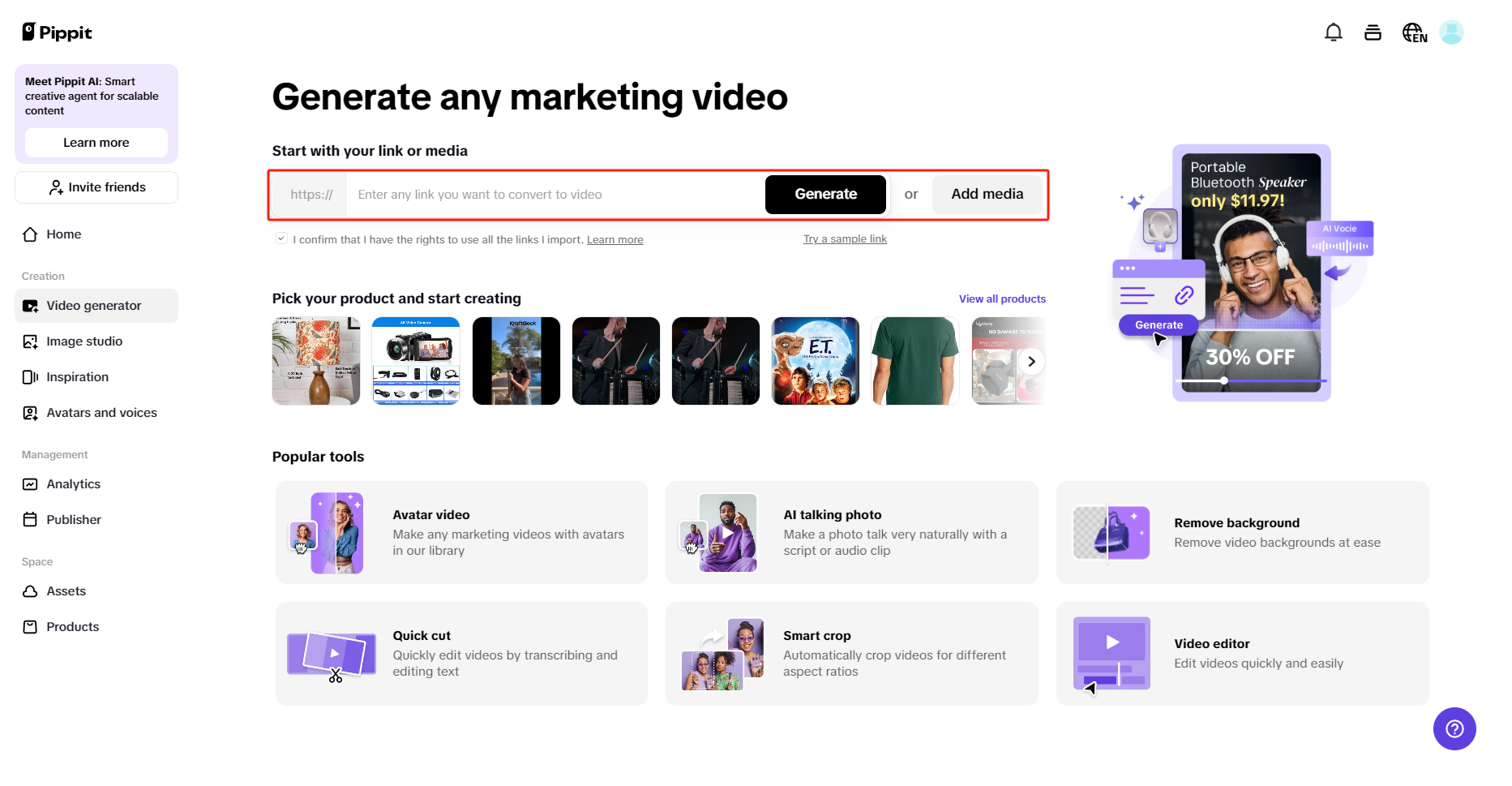1512x786 pixels.
Task: Go to Home in the sidebar
Action: (63, 234)
